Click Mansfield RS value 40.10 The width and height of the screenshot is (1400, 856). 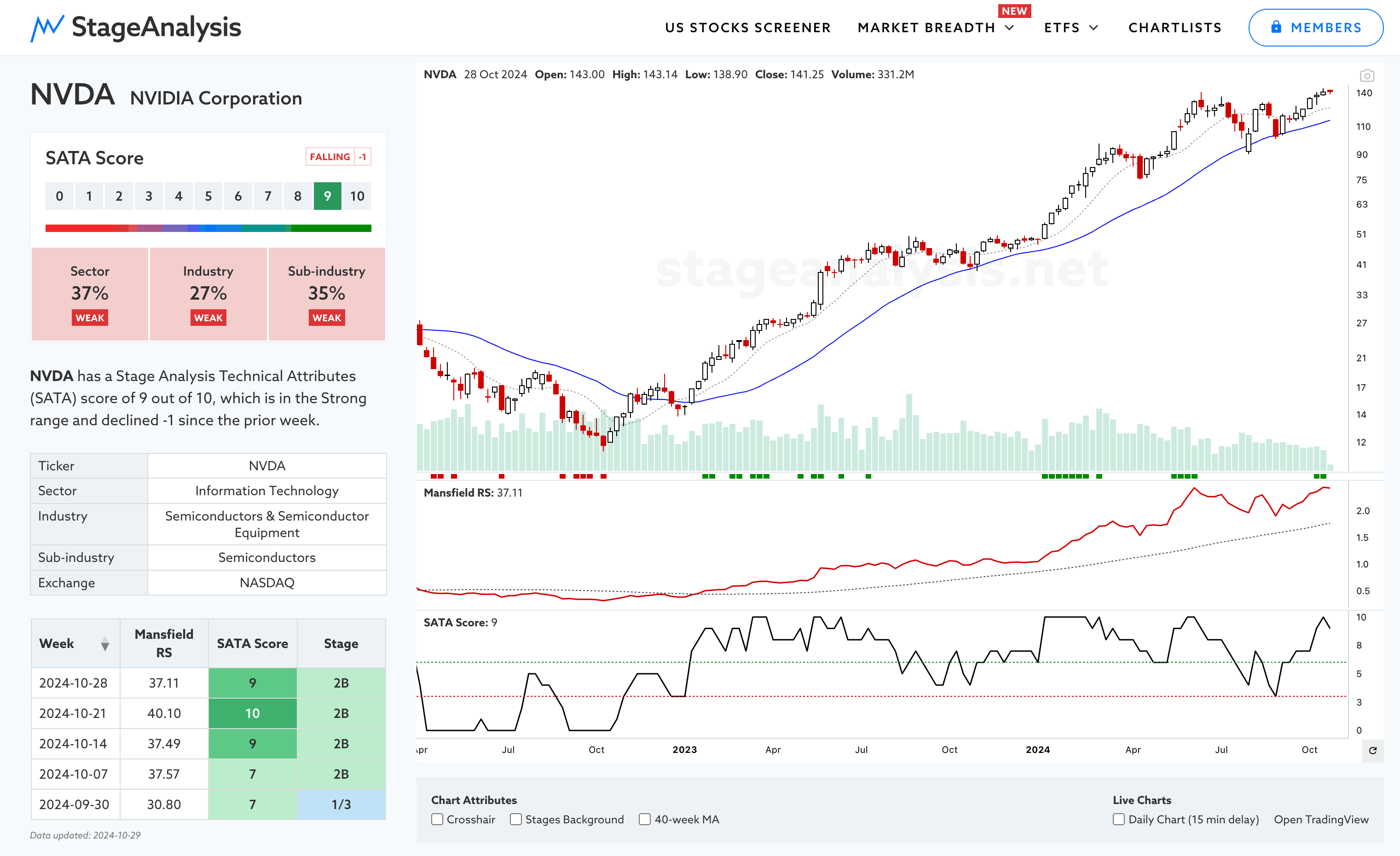(x=164, y=713)
